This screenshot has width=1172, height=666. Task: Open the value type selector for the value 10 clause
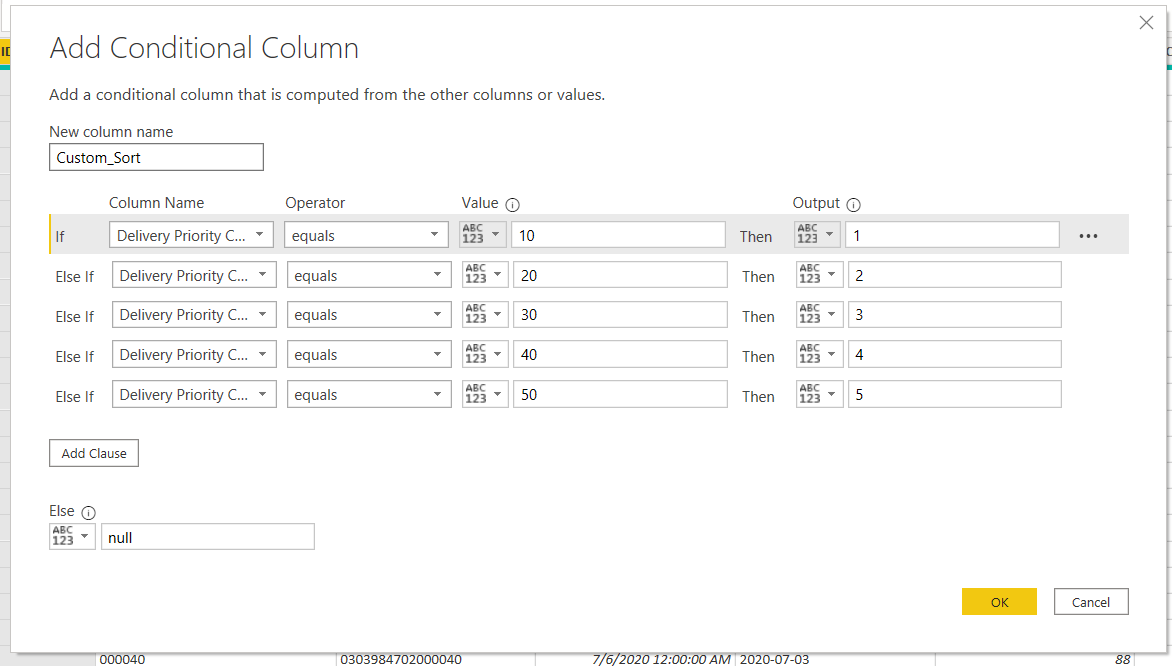(x=483, y=235)
